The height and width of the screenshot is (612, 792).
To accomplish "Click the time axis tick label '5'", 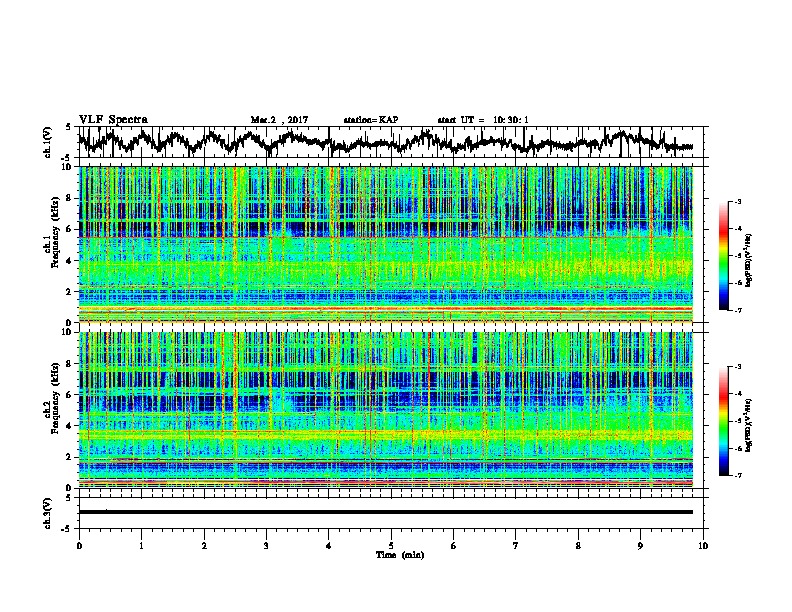I will [391, 546].
